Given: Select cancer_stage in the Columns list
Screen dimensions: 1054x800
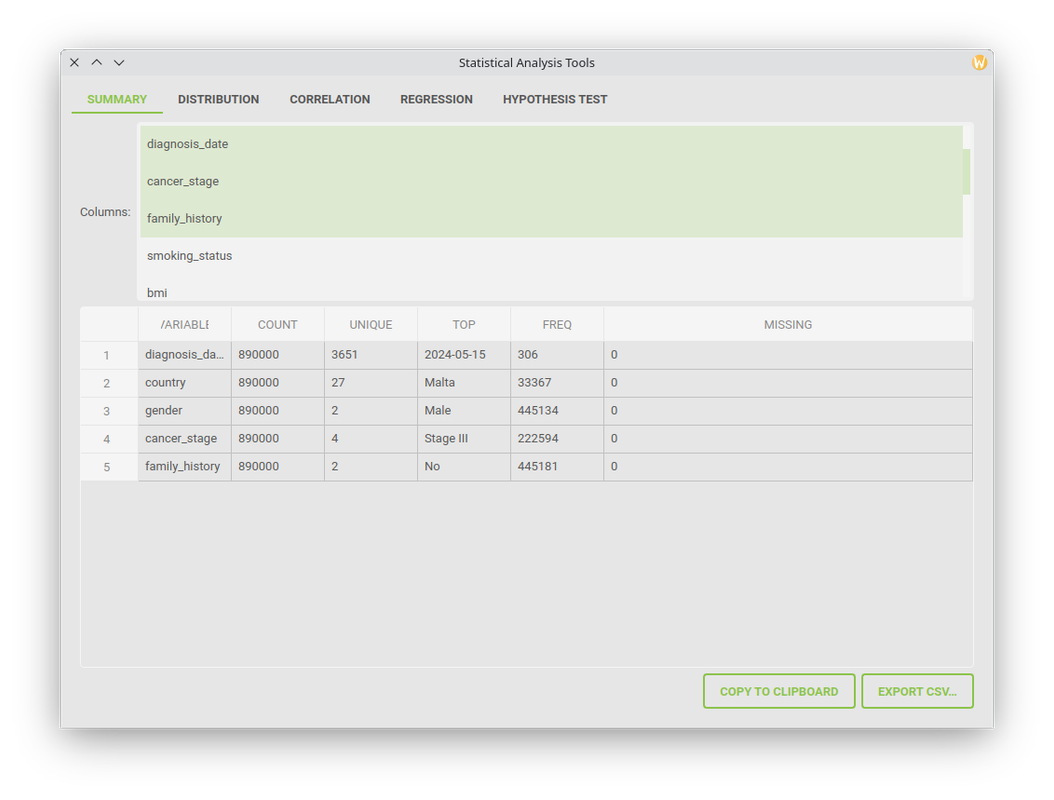Looking at the screenshot, I should [x=551, y=182].
